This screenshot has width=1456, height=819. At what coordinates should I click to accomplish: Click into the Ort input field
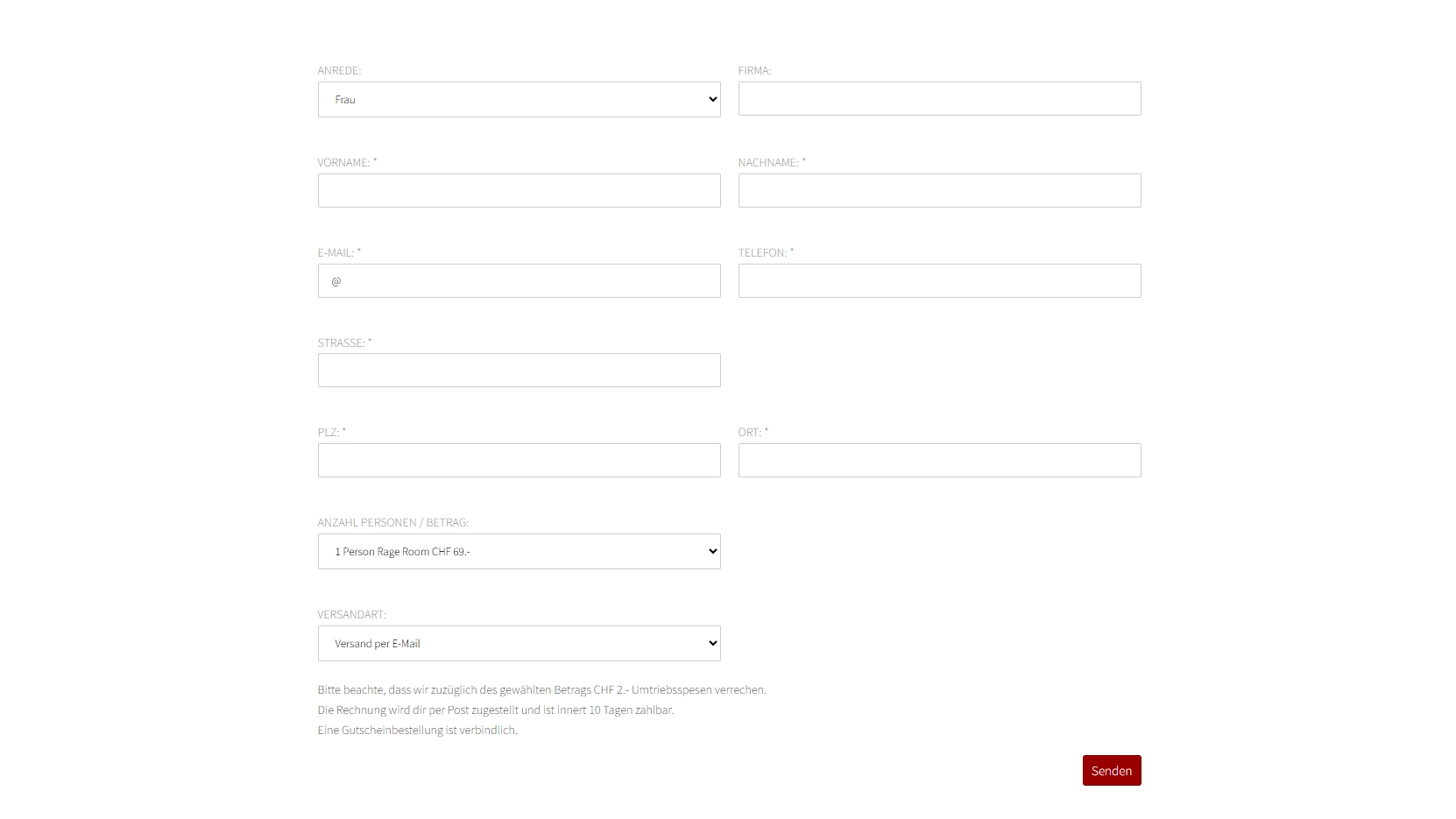click(x=939, y=460)
